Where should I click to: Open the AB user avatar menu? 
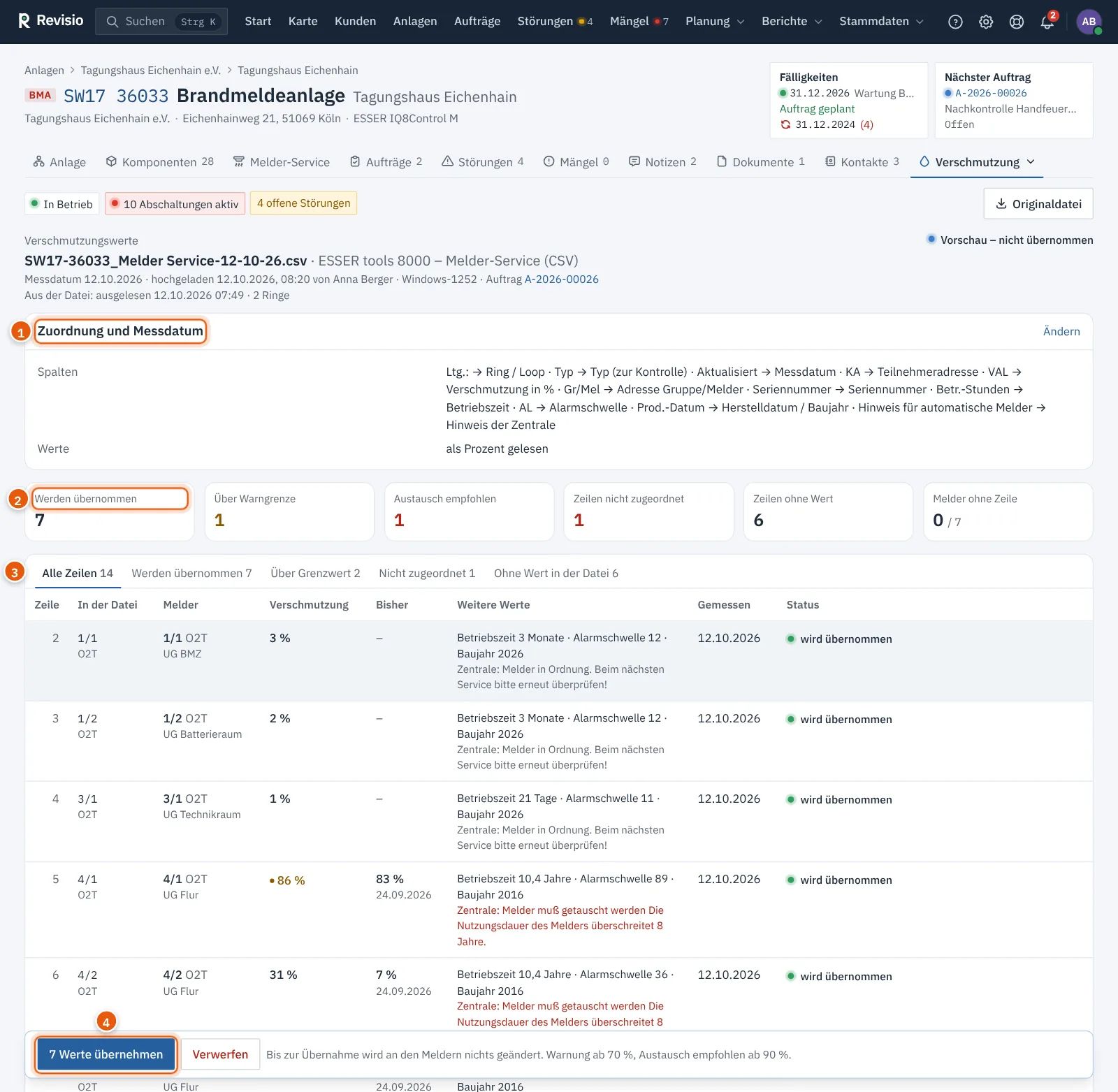(1089, 22)
